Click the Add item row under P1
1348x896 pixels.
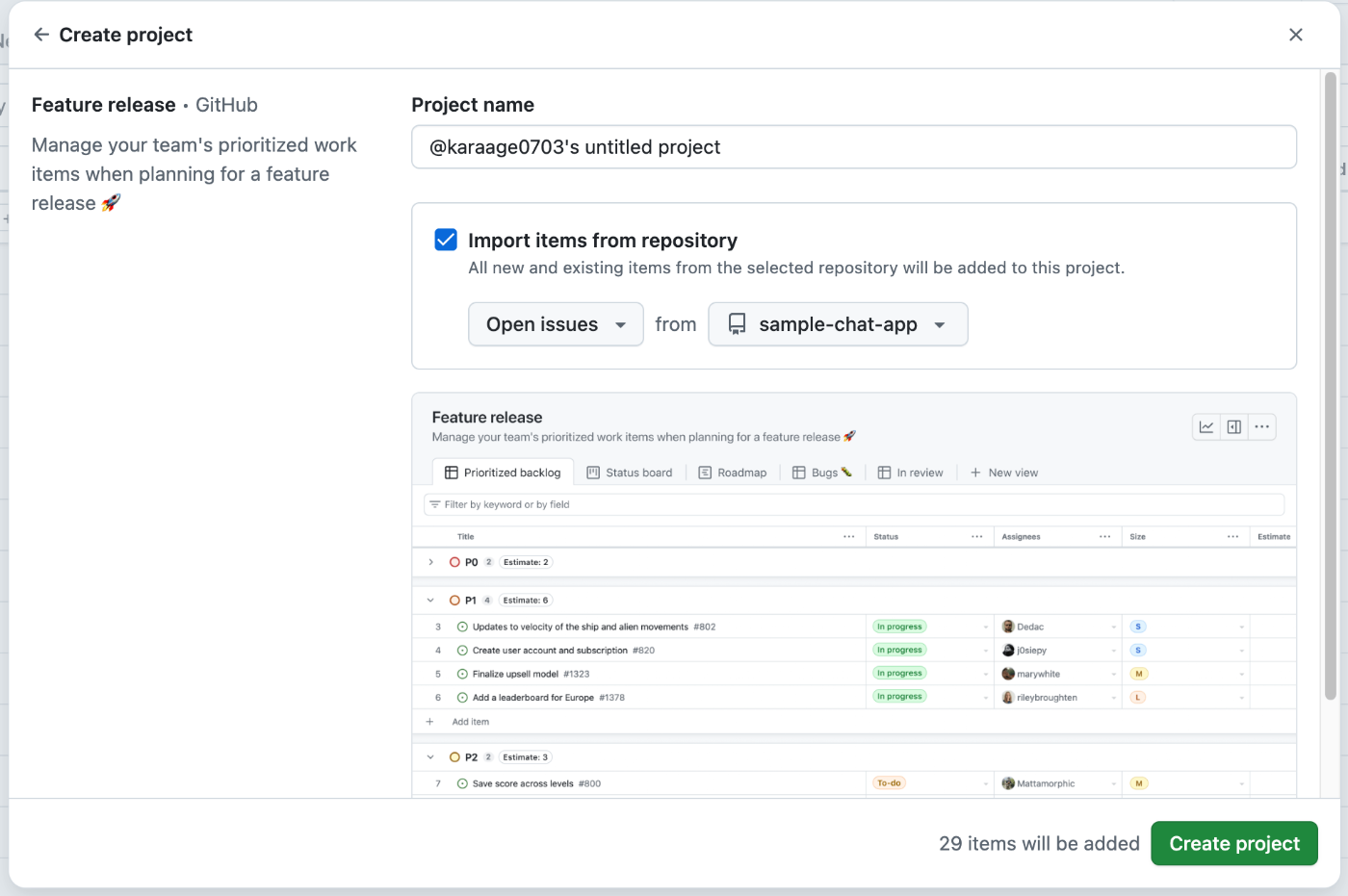471,722
